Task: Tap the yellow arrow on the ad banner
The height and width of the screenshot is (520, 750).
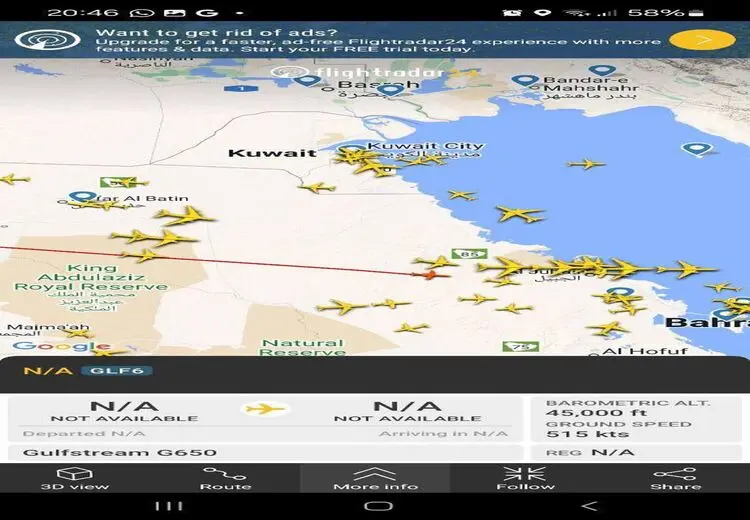Action: (x=702, y=40)
